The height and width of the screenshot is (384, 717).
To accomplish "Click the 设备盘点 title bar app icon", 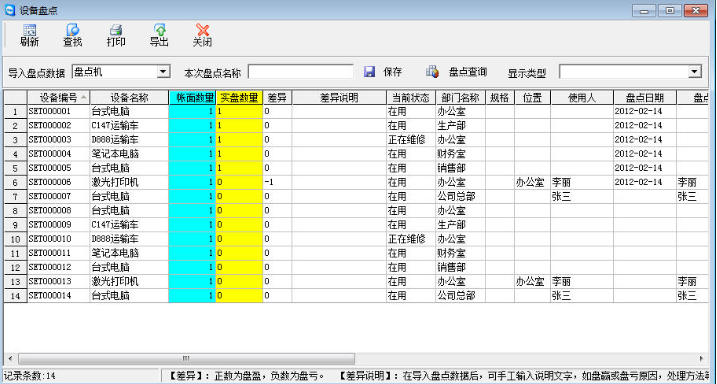I will tap(10, 10).
